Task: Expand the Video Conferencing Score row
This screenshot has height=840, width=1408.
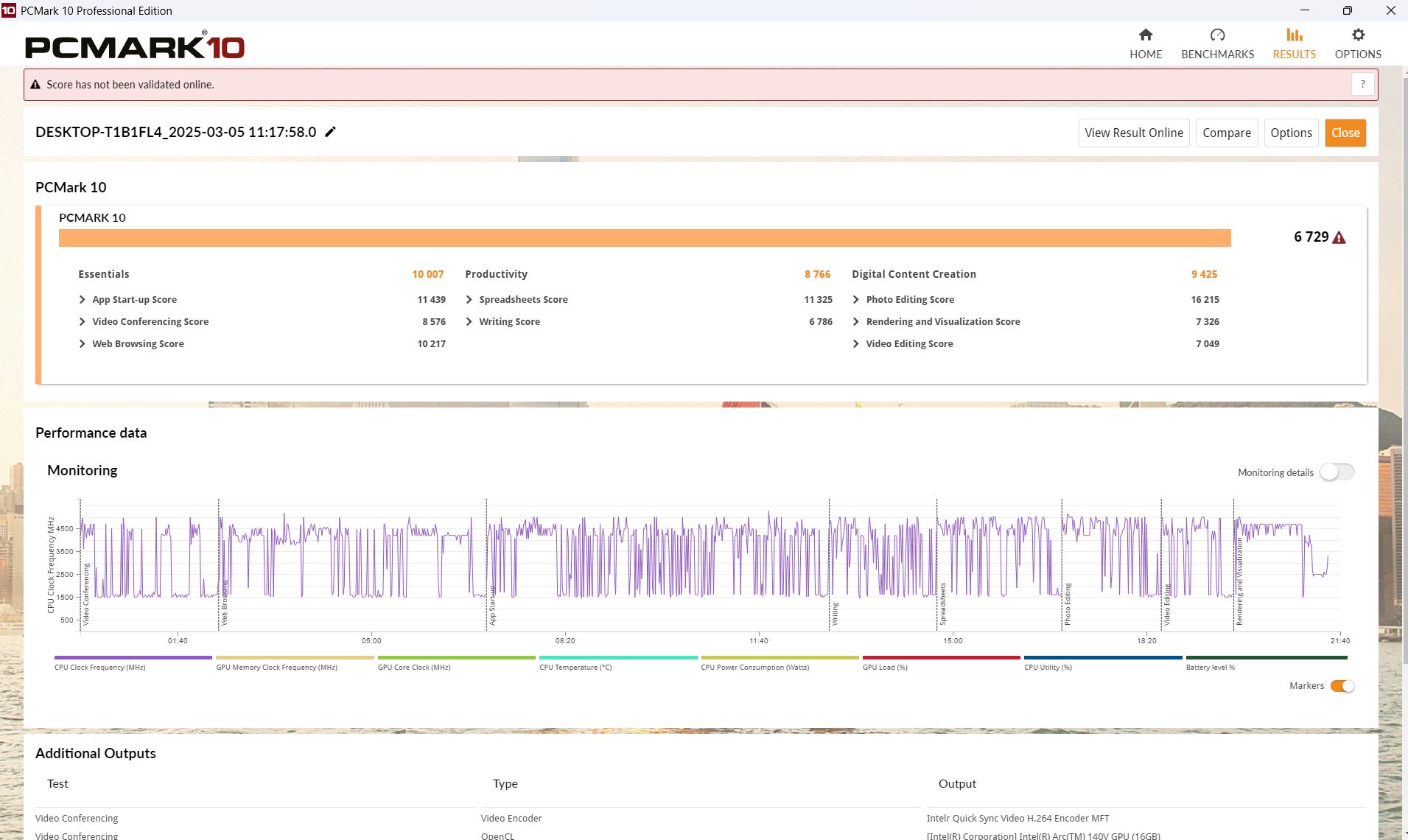Action: [x=83, y=322]
